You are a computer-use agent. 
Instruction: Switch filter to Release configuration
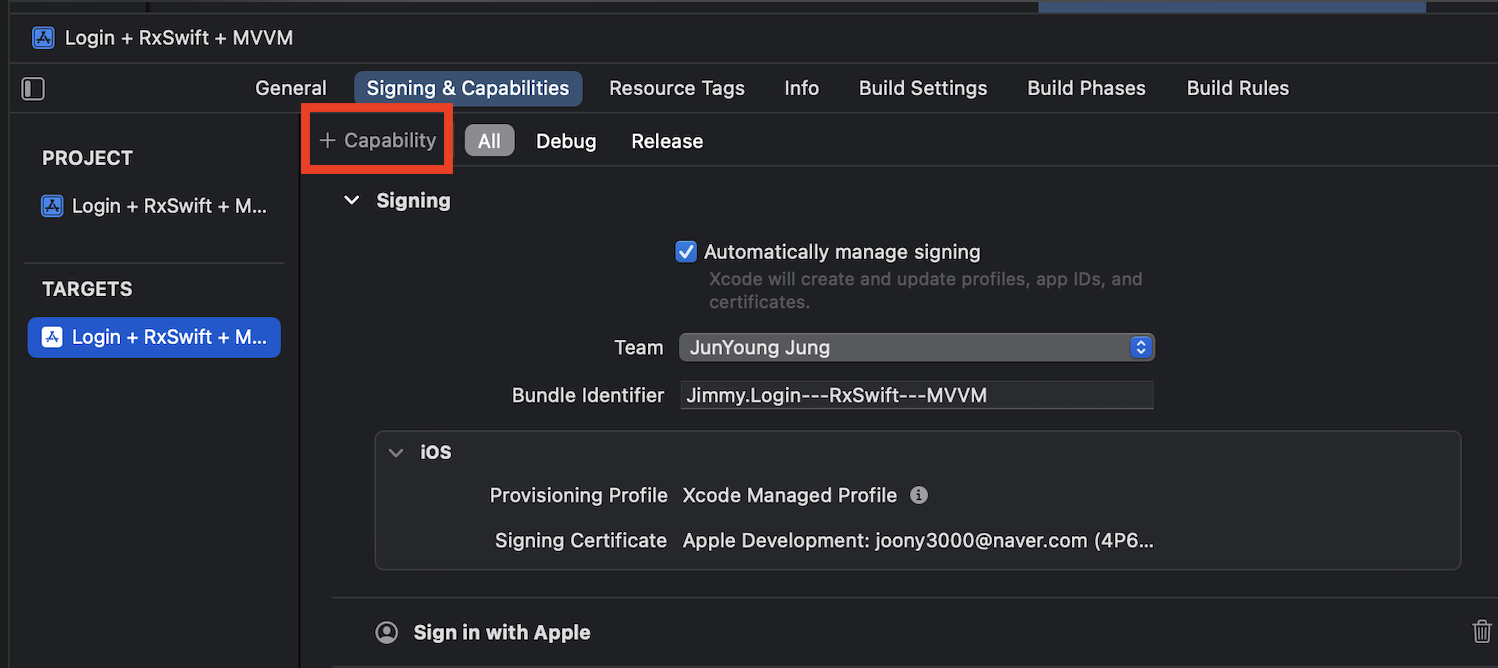666,140
